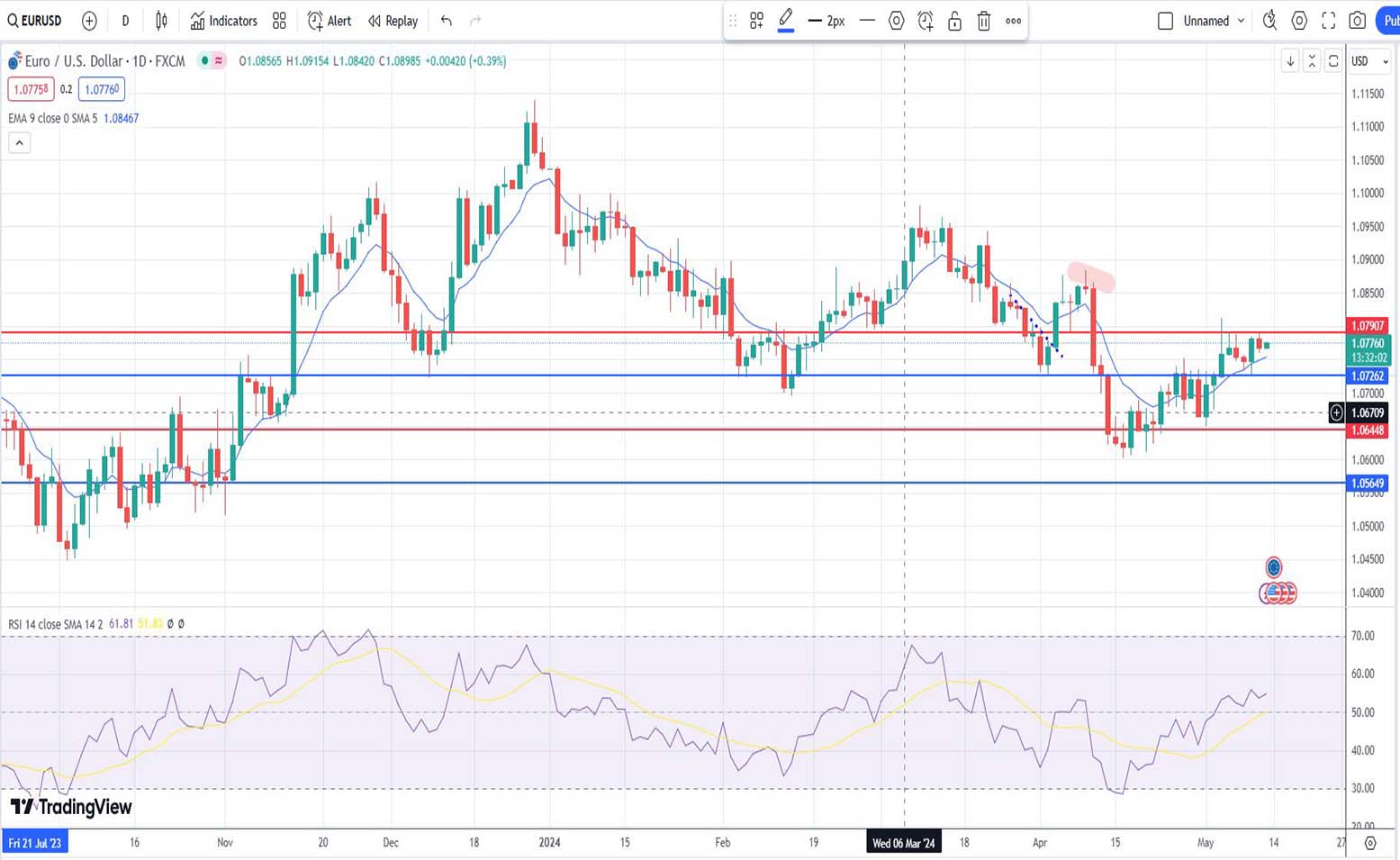Take a chart snapshot with camera icon
The width and height of the screenshot is (1400, 860).
[x=1358, y=21]
